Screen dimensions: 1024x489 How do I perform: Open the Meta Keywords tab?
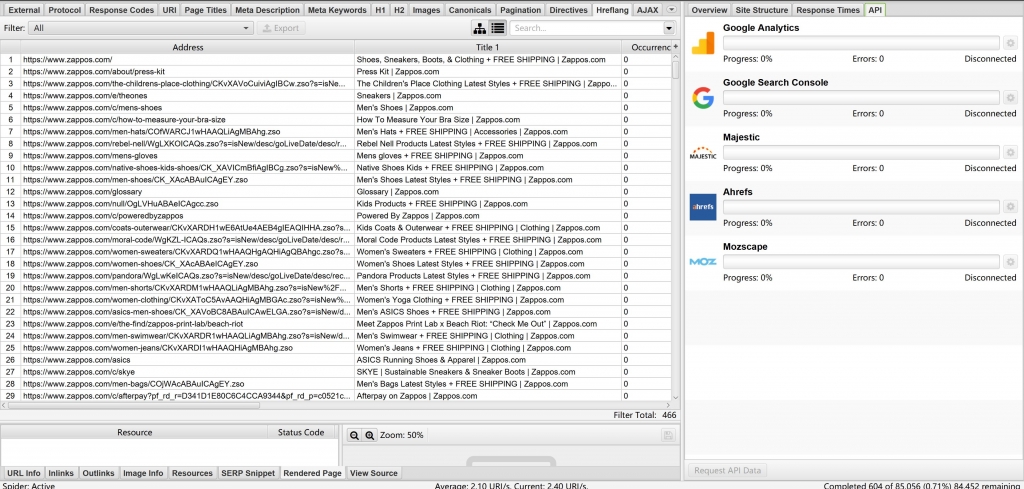(x=337, y=10)
